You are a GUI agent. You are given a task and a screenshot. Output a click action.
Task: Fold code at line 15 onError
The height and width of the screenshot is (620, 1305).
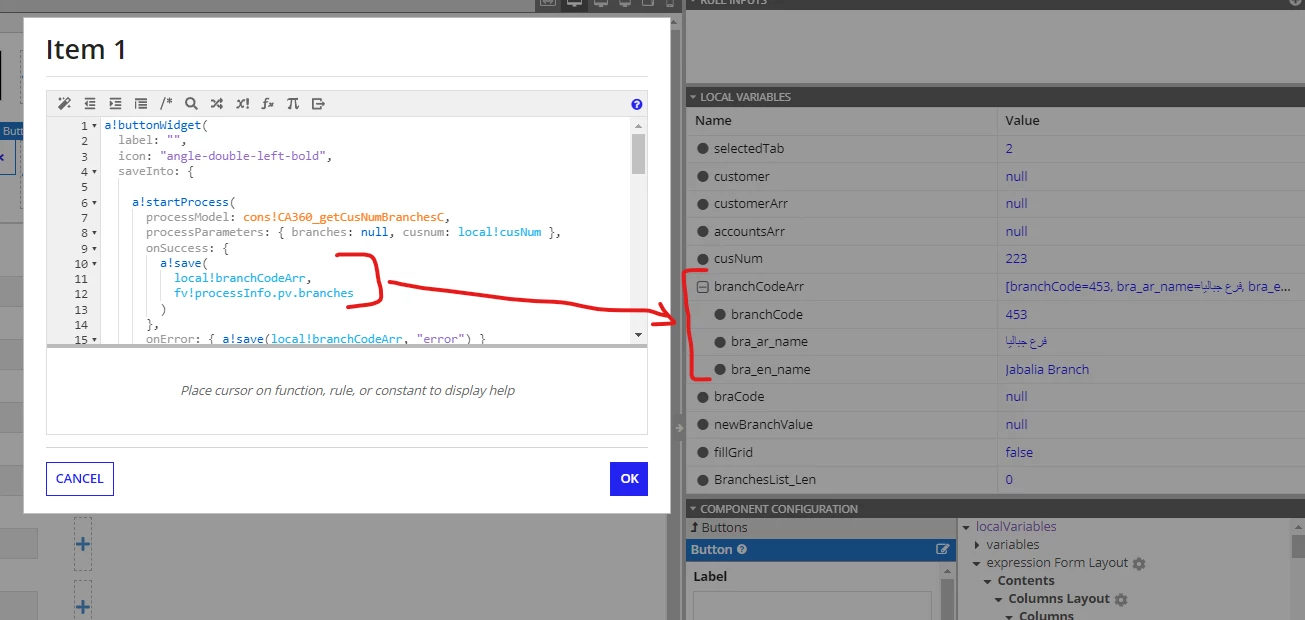click(94, 340)
